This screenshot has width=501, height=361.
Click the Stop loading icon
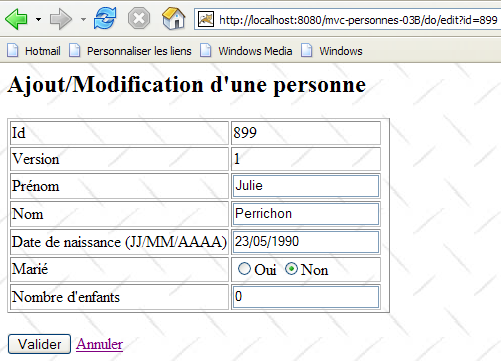coord(139,18)
